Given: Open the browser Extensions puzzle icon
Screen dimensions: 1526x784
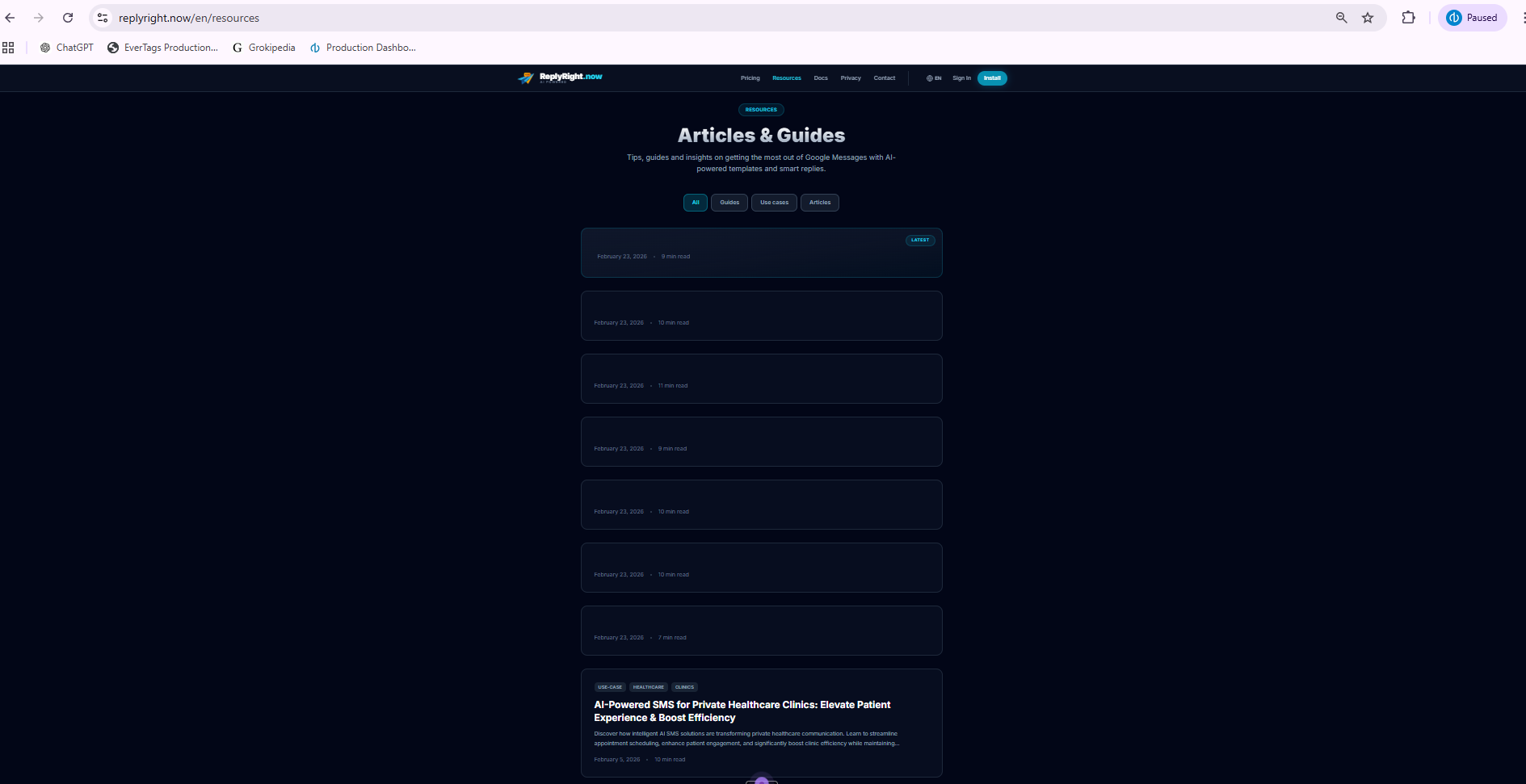Looking at the screenshot, I should click(x=1408, y=18).
